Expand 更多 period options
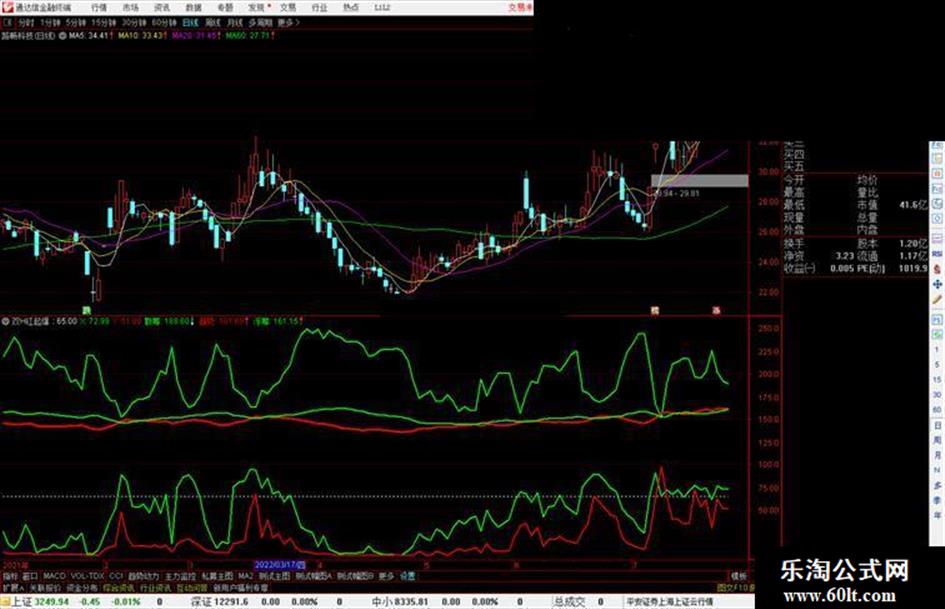 287,22
